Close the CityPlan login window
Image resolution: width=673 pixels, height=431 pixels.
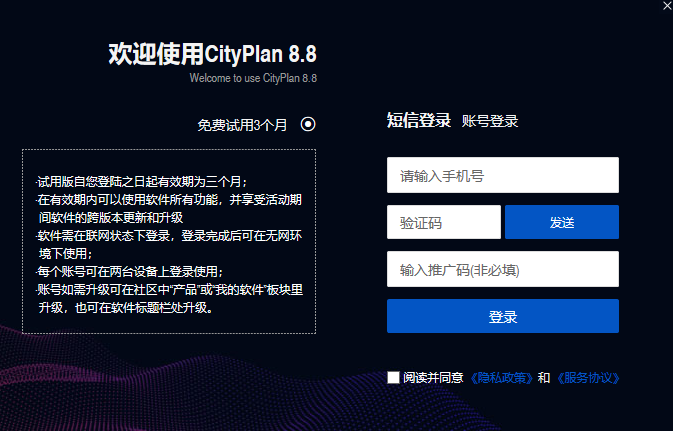[667, 6]
